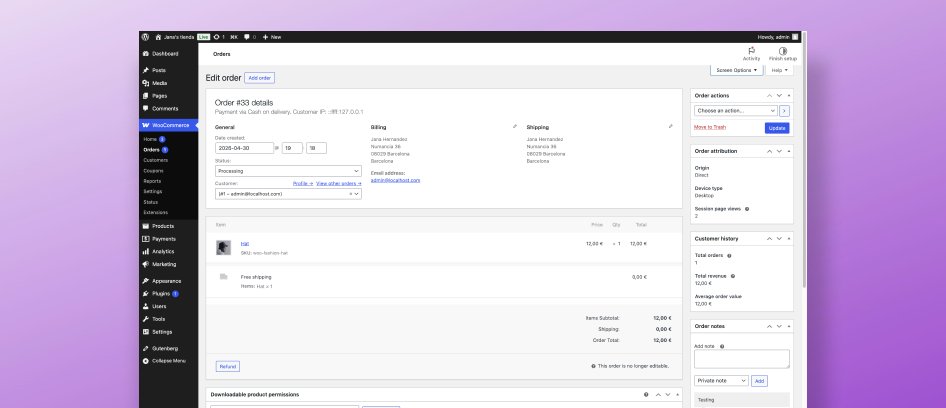Collapse the Order actions panel
This screenshot has width=946, height=408.
(789, 95)
